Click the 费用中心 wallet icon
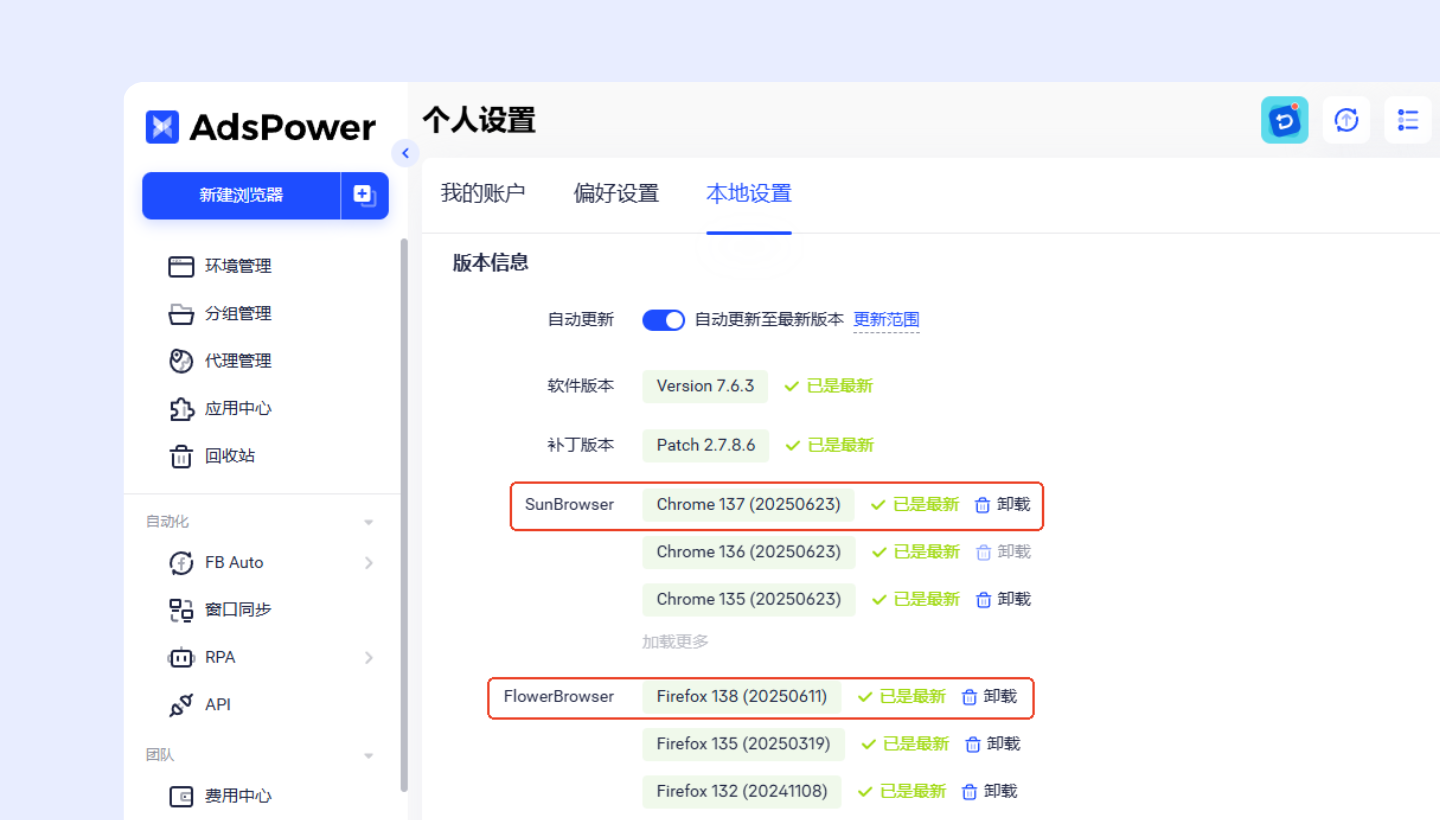Image resolution: width=1440 pixels, height=820 pixels. click(181, 797)
